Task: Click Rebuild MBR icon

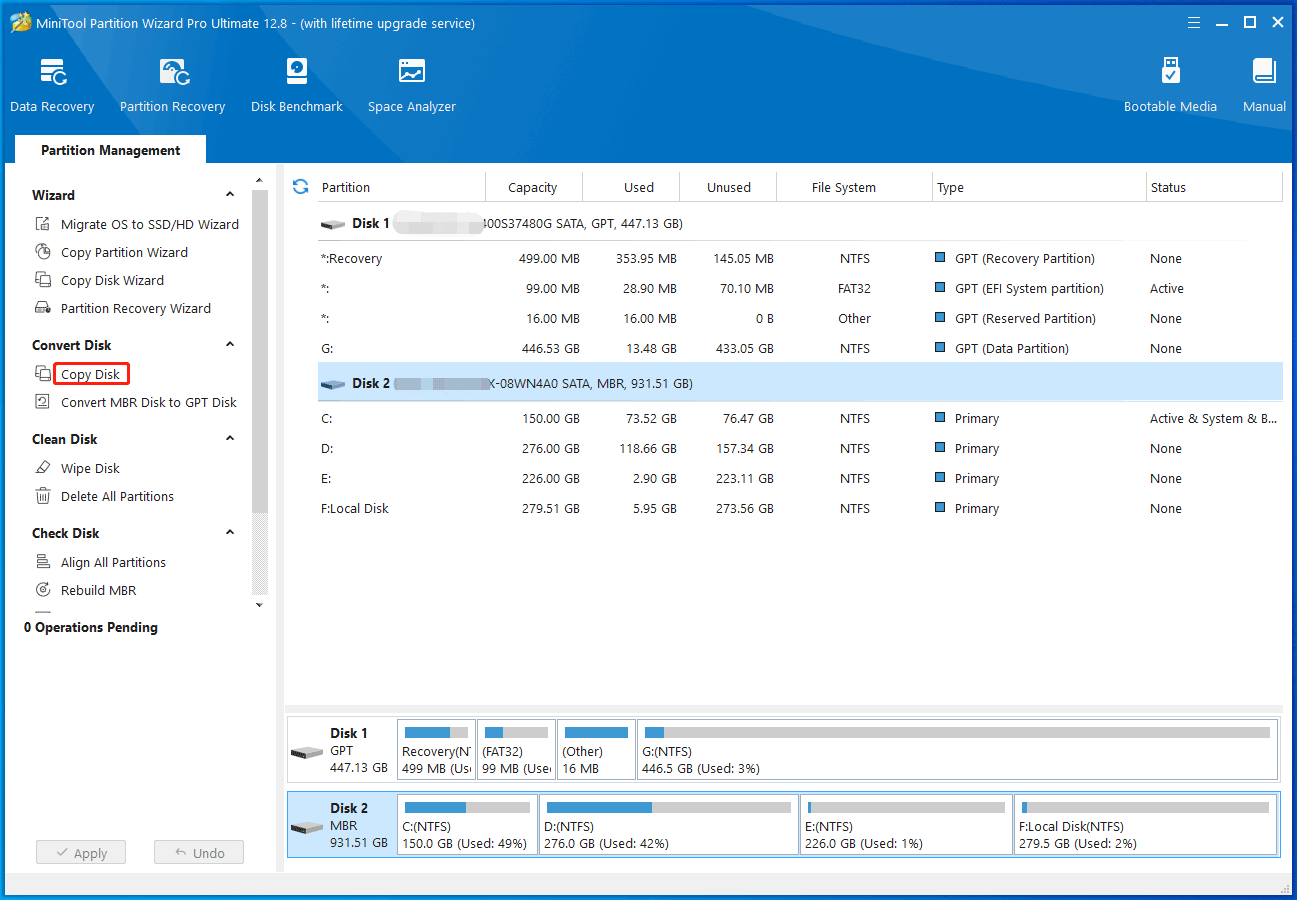Action: click(43, 590)
